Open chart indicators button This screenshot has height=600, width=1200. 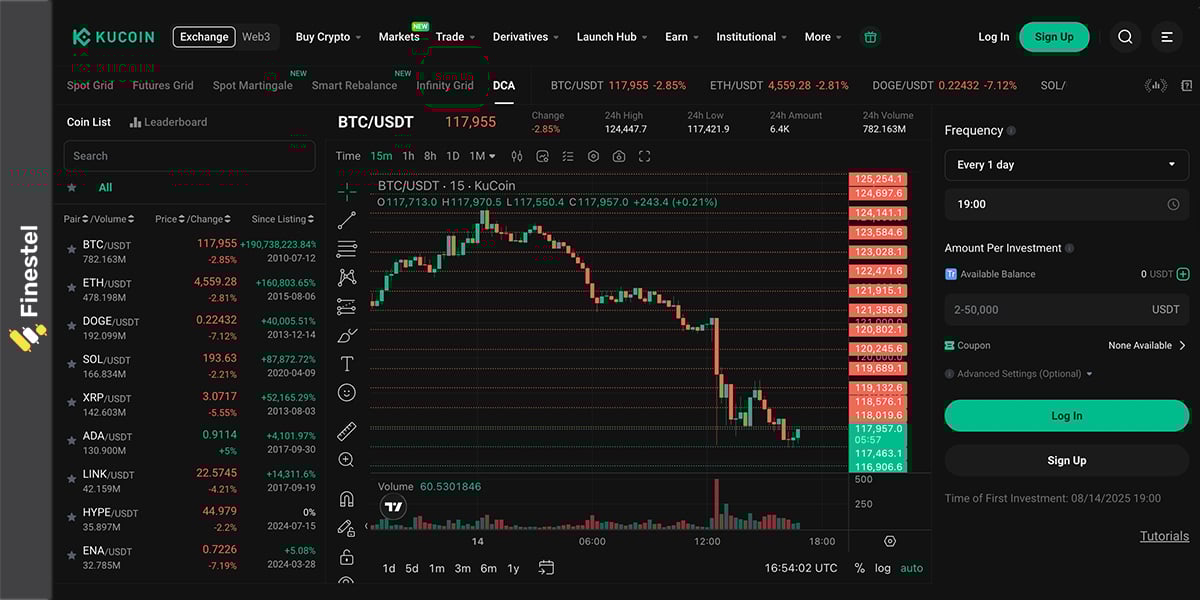click(x=542, y=156)
